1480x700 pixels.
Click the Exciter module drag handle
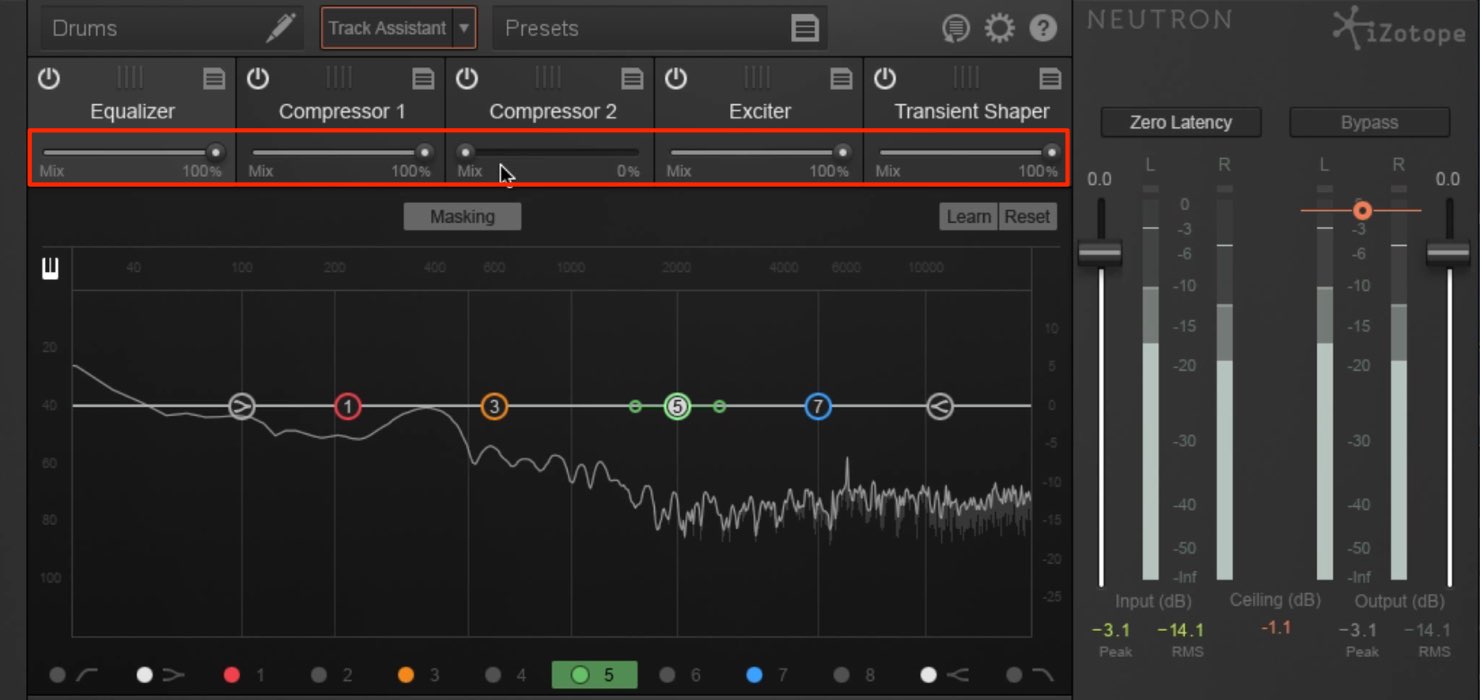click(757, 78)
